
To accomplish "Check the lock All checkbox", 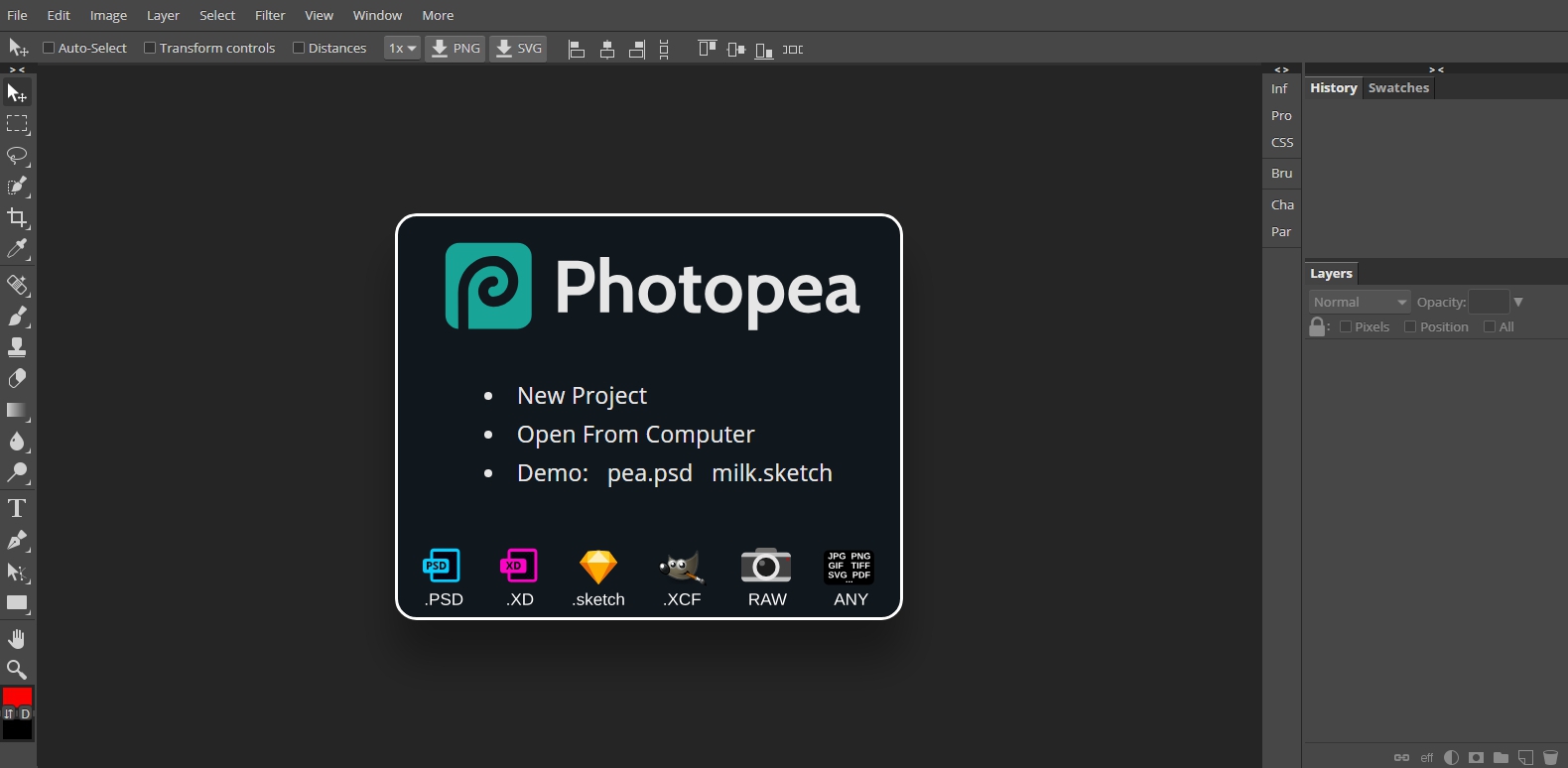I will tap(1490, 326).
